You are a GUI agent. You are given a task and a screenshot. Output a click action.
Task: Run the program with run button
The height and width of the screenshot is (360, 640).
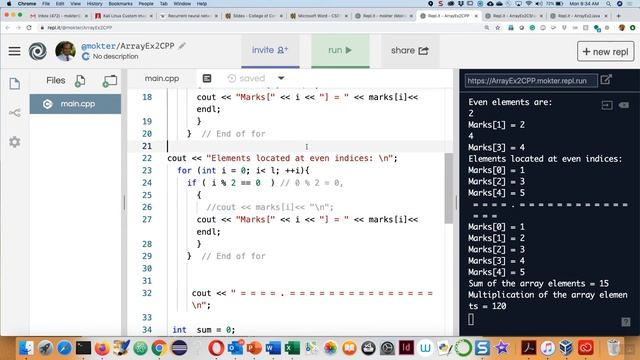pos(340,51)
